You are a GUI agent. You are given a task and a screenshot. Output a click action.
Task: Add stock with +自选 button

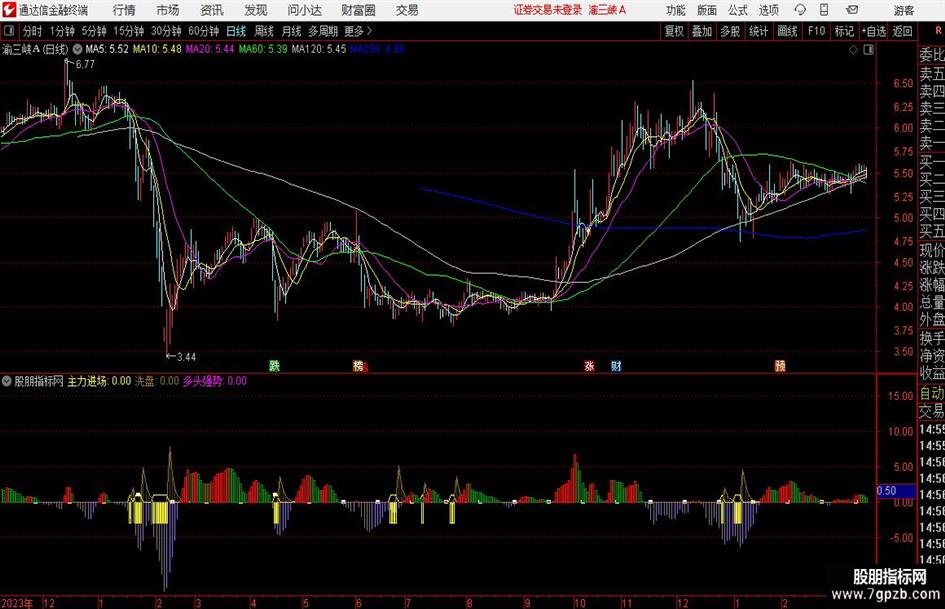pos(874,31)
